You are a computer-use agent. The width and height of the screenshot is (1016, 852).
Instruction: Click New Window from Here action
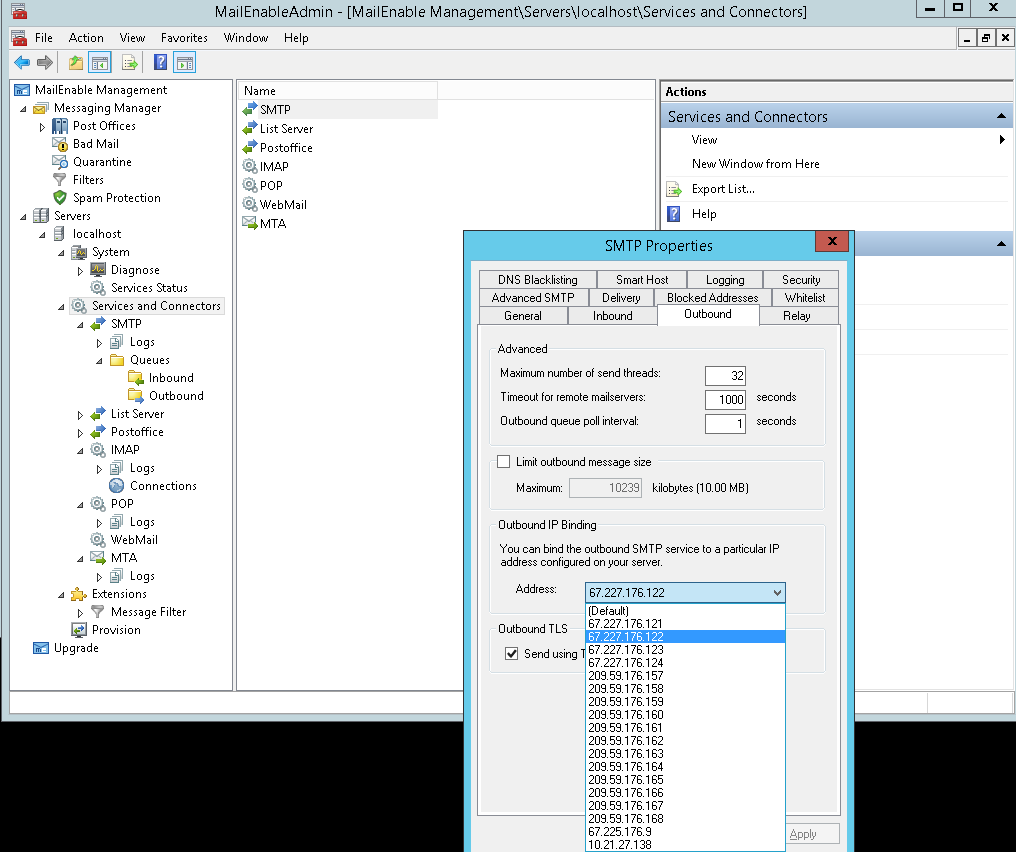pos(755,164)
